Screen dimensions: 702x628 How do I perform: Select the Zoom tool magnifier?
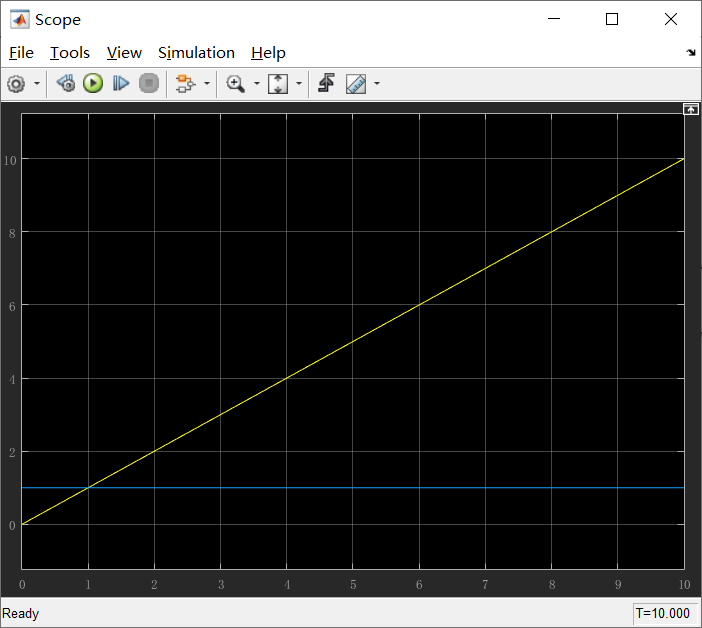235,84
